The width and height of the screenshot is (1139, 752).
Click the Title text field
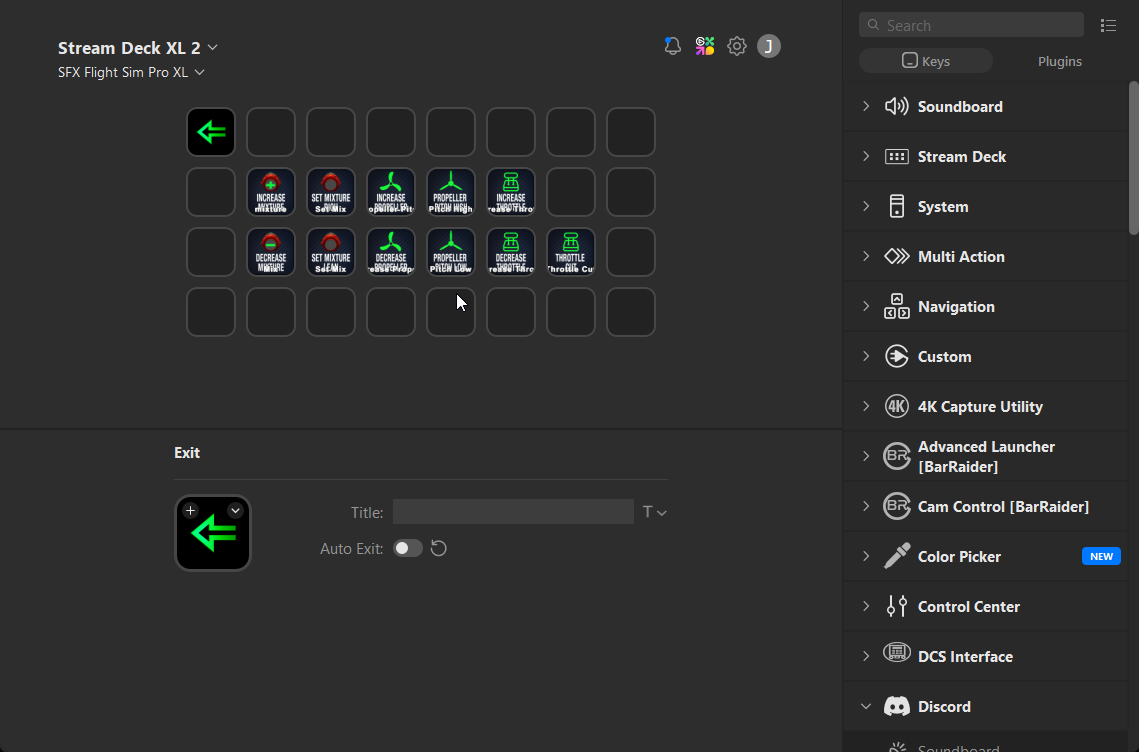coord(513,512)
